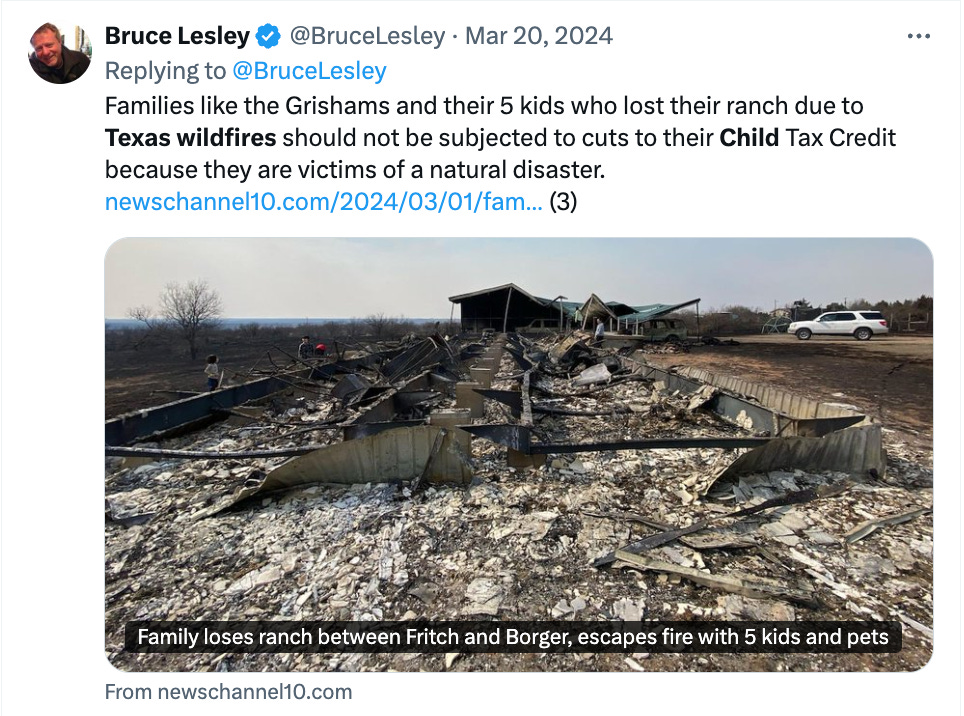
Task: Open the tweet's three-dot more menu
Action: click(x=918, y=36)
